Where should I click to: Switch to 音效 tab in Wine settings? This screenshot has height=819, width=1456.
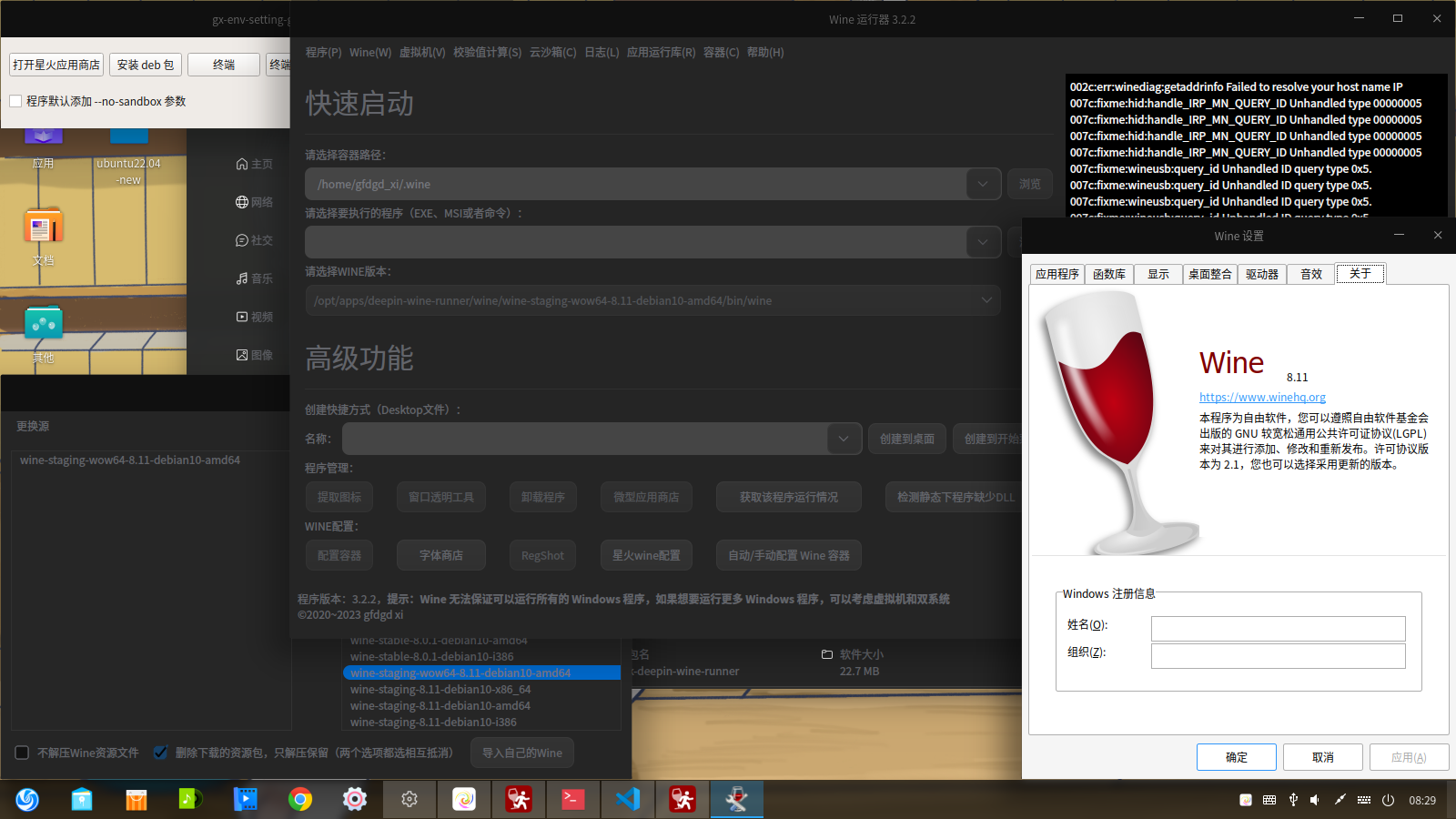pyautogui.click(x=1311, y=274)
